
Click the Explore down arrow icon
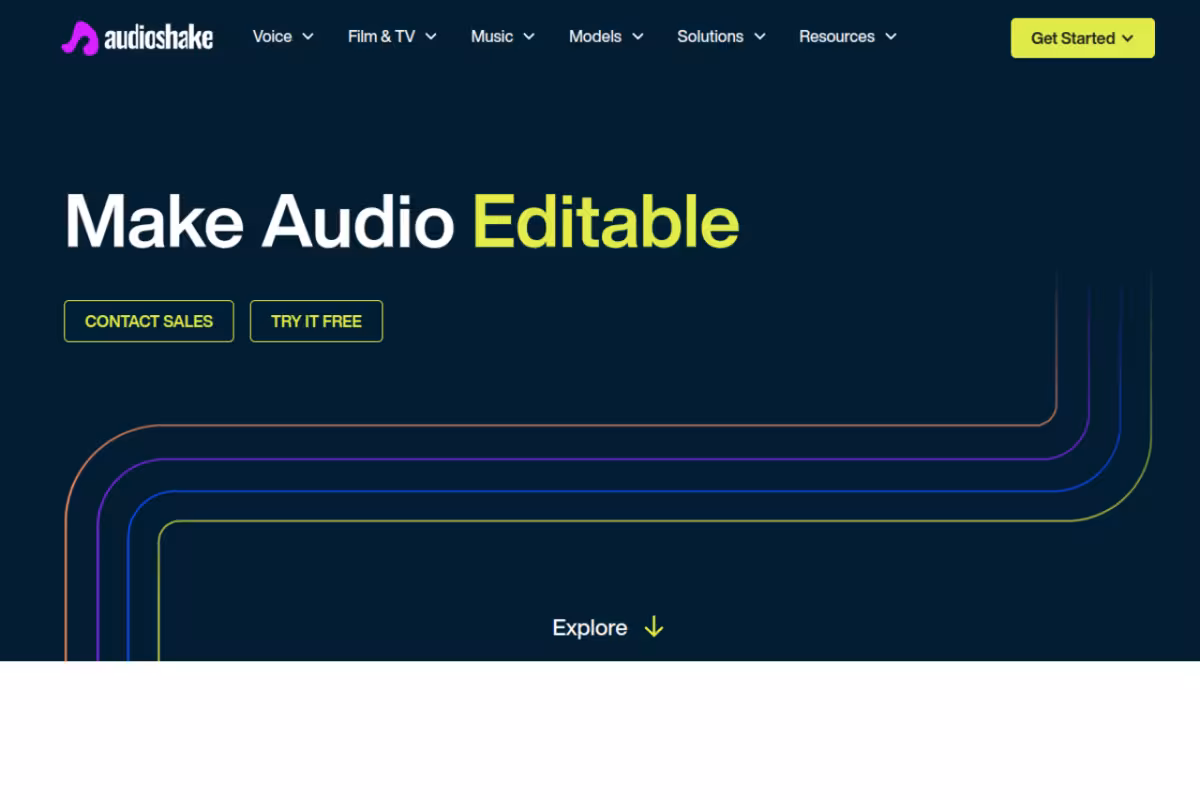tap(654, 627)
